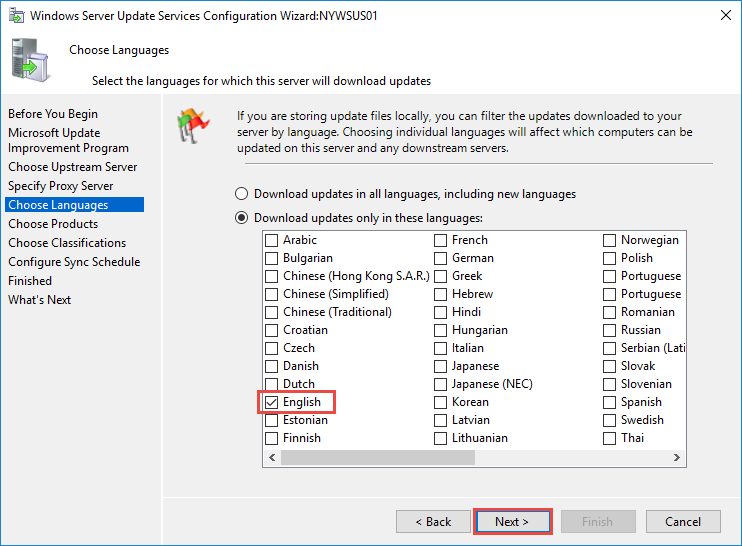Click the Back button

[x=433, y=521]
